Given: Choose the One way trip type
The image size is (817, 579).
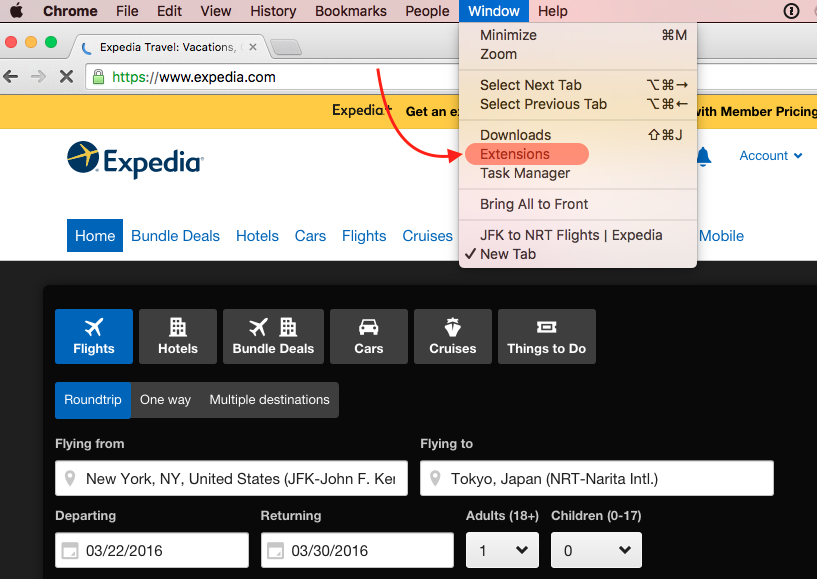Looking at the screenshot, I should (x=165, y=400).
